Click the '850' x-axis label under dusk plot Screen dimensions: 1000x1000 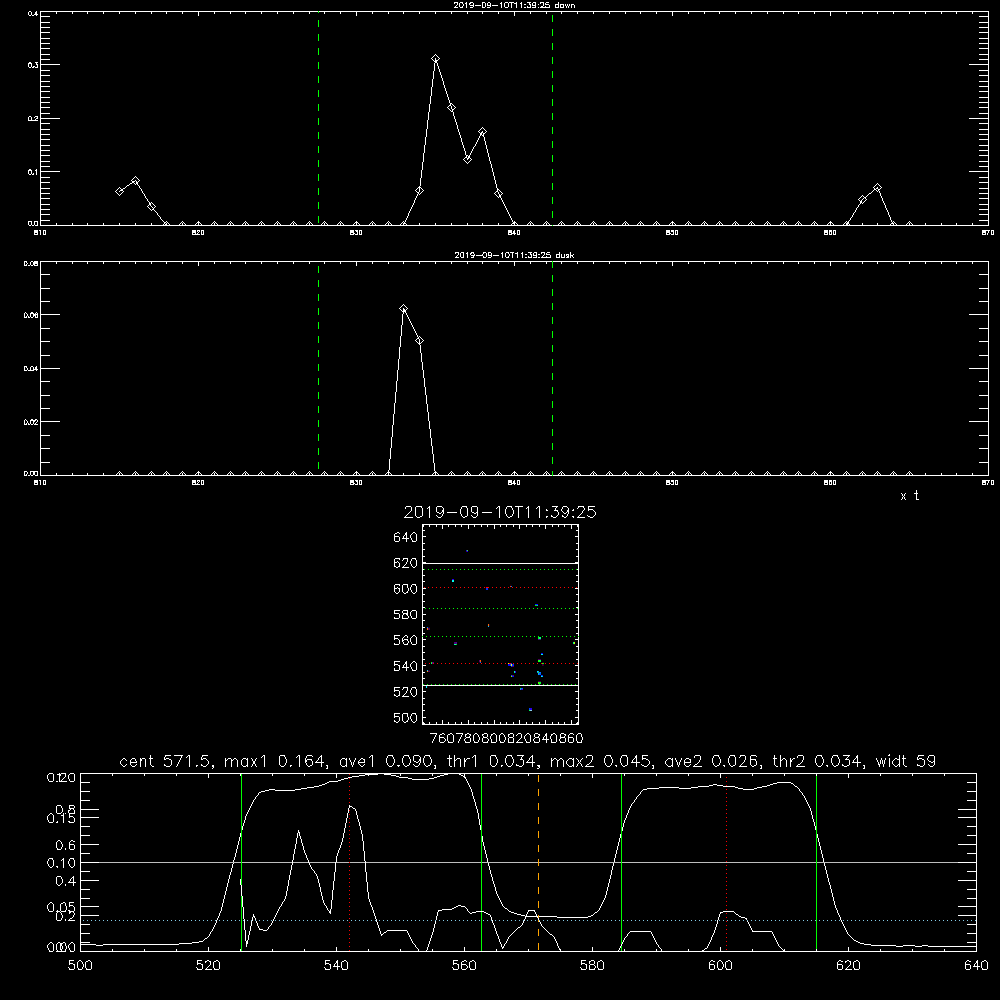click(672, 483)
